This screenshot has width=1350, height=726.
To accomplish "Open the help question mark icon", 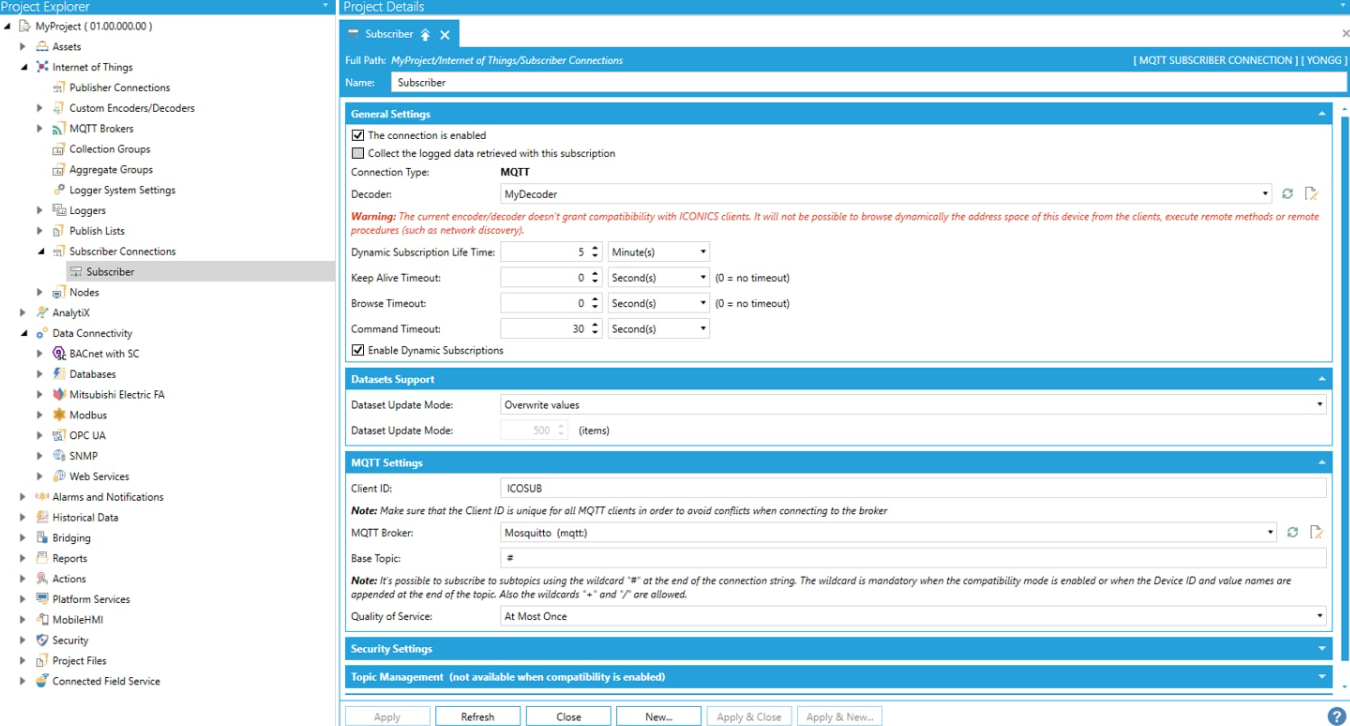I will click(1336, 716).
